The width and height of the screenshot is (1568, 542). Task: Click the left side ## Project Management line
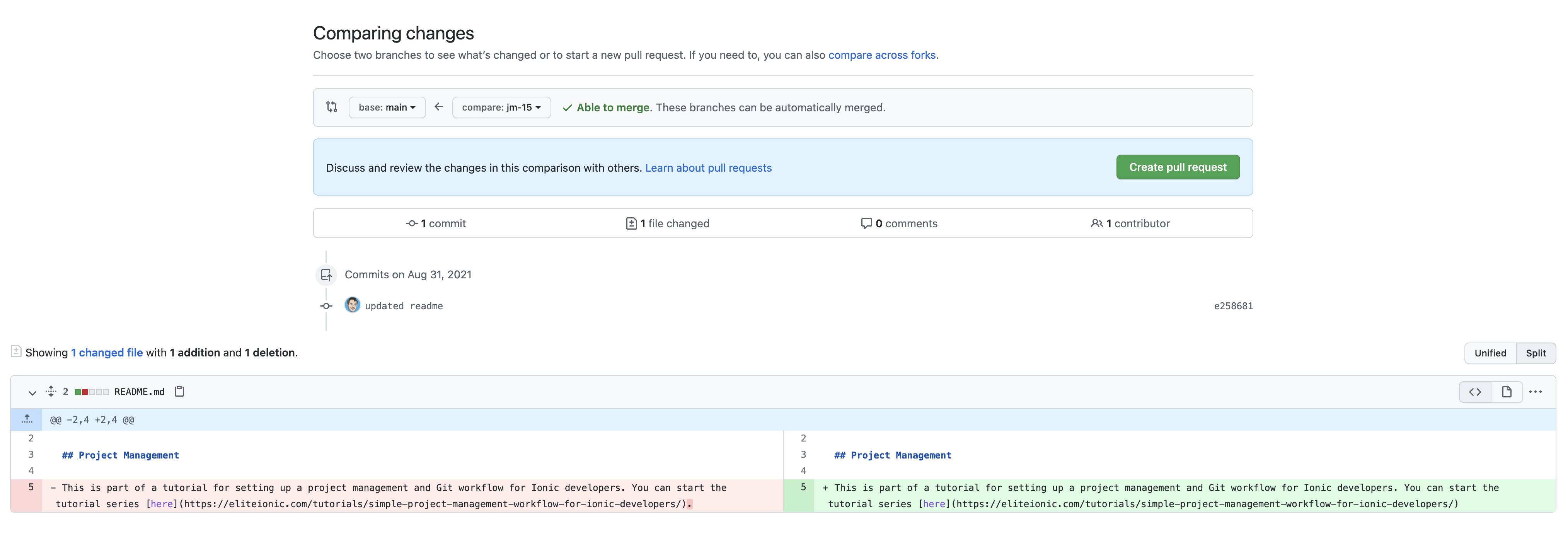click(121, 455)
